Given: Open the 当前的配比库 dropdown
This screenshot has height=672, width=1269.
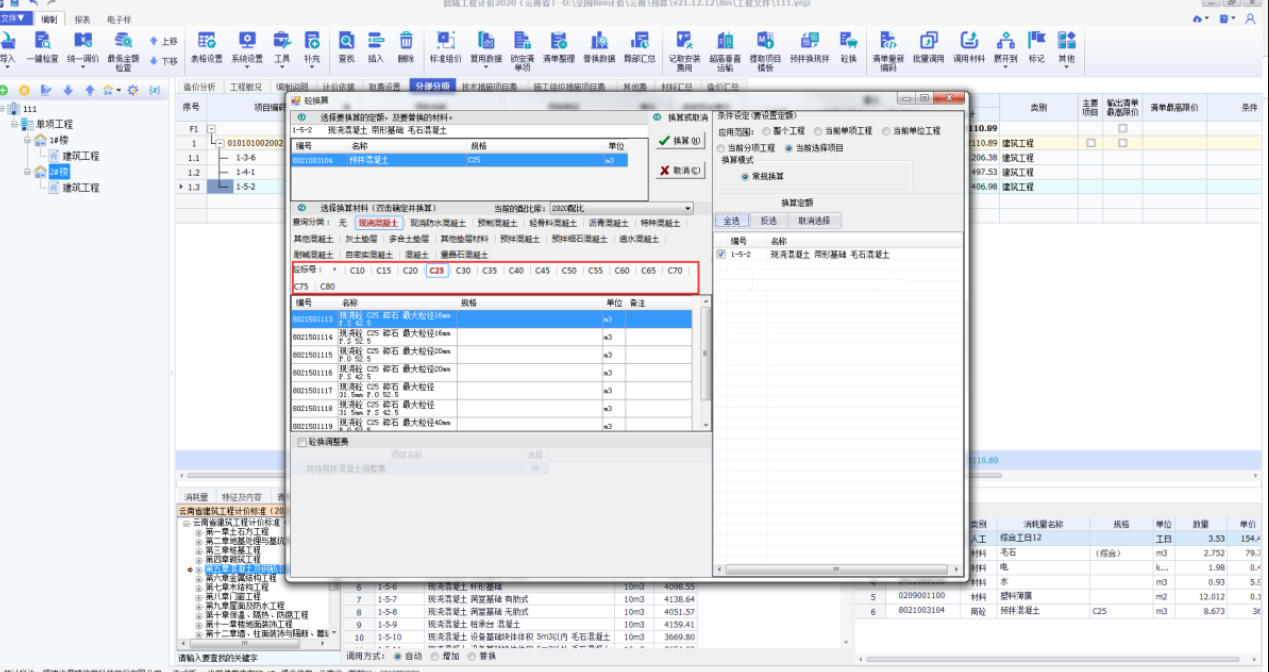Looking at the screenshot, I should (x=688, y=208).
